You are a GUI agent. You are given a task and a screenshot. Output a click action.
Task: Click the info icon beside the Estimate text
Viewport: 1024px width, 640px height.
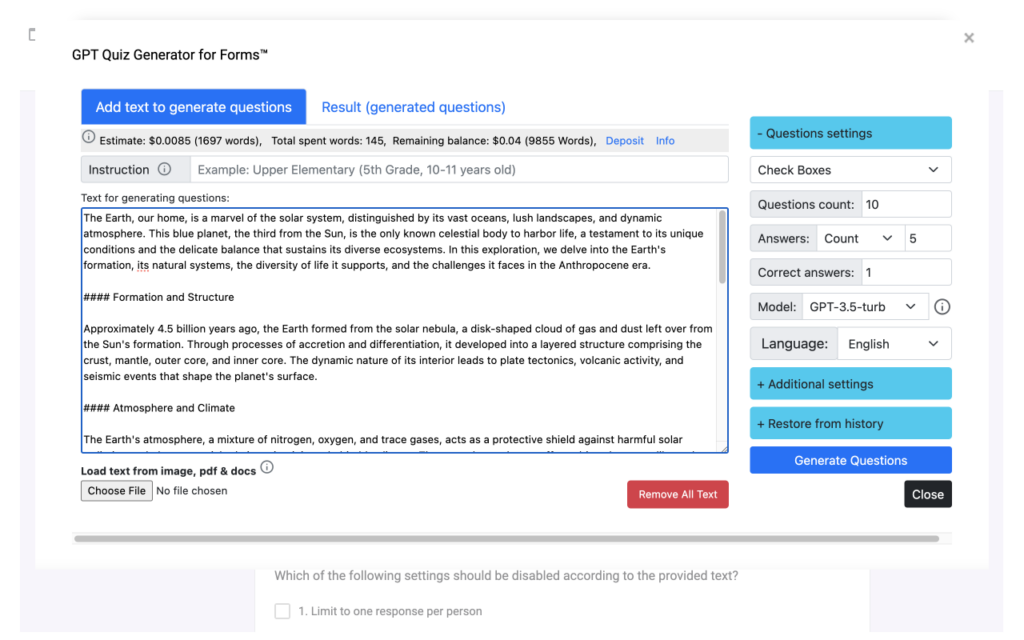[x=88, y=137]
